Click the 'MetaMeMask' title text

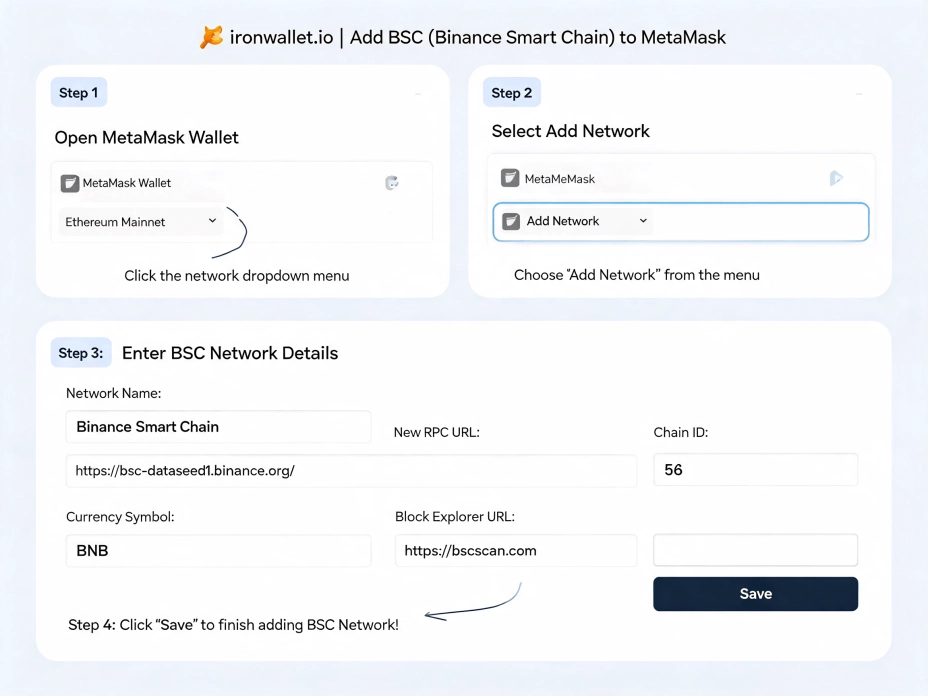tap(560, 179)
